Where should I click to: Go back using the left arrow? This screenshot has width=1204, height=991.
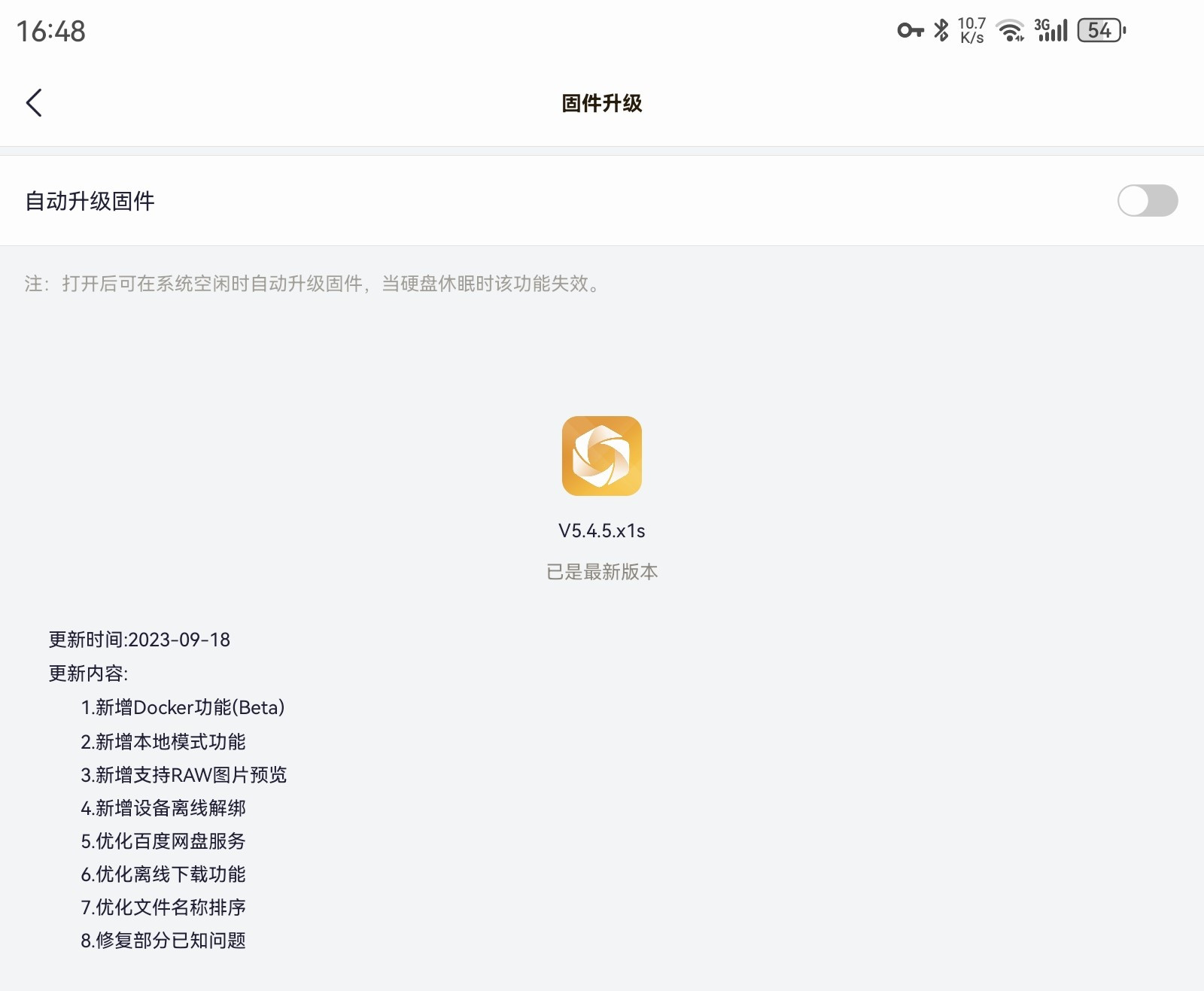34,103
